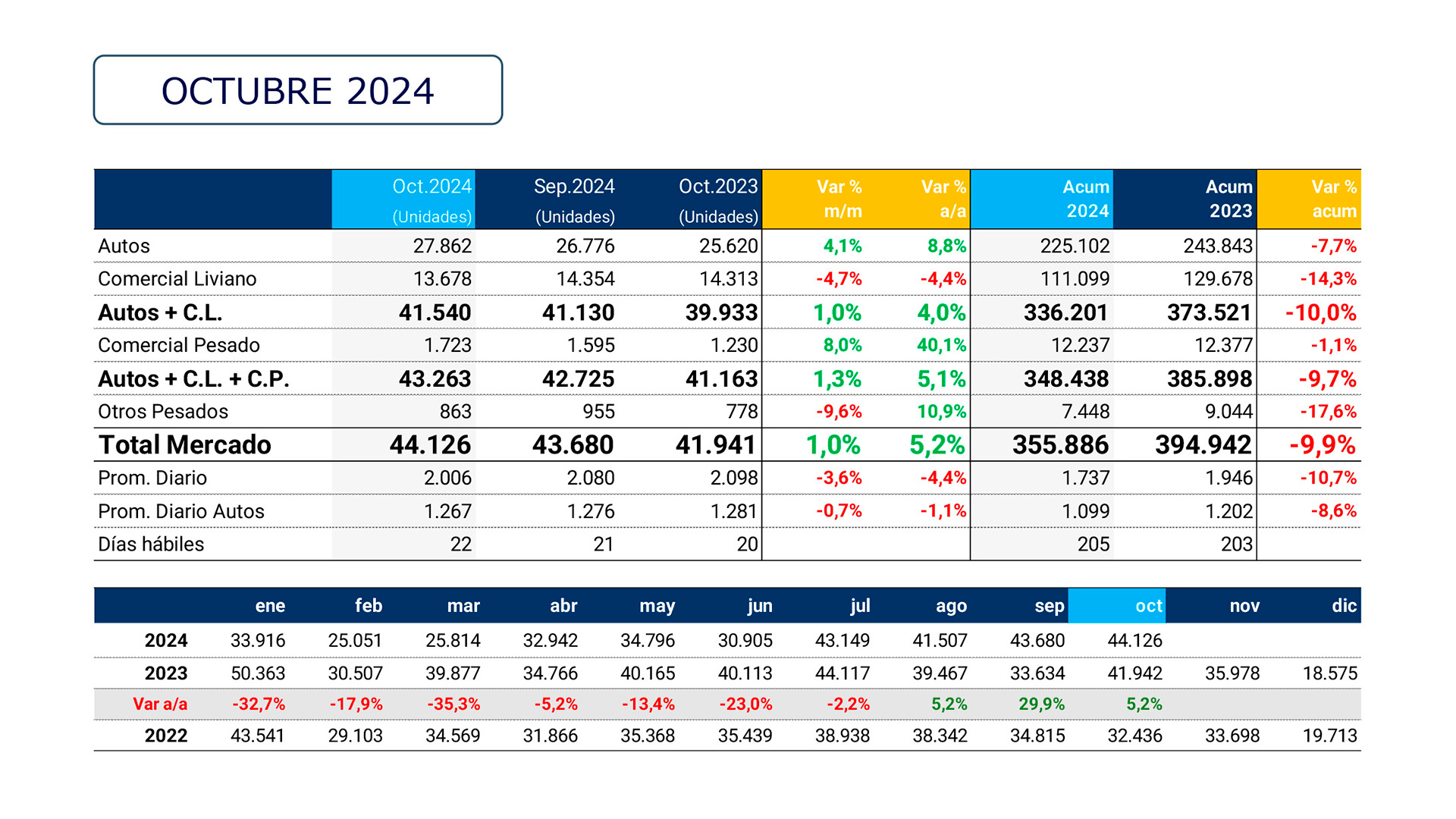Screen dimensions: 1456x819
Task: Click the OCTUBRE 2024 title box
Action: [x=298, y=90]
